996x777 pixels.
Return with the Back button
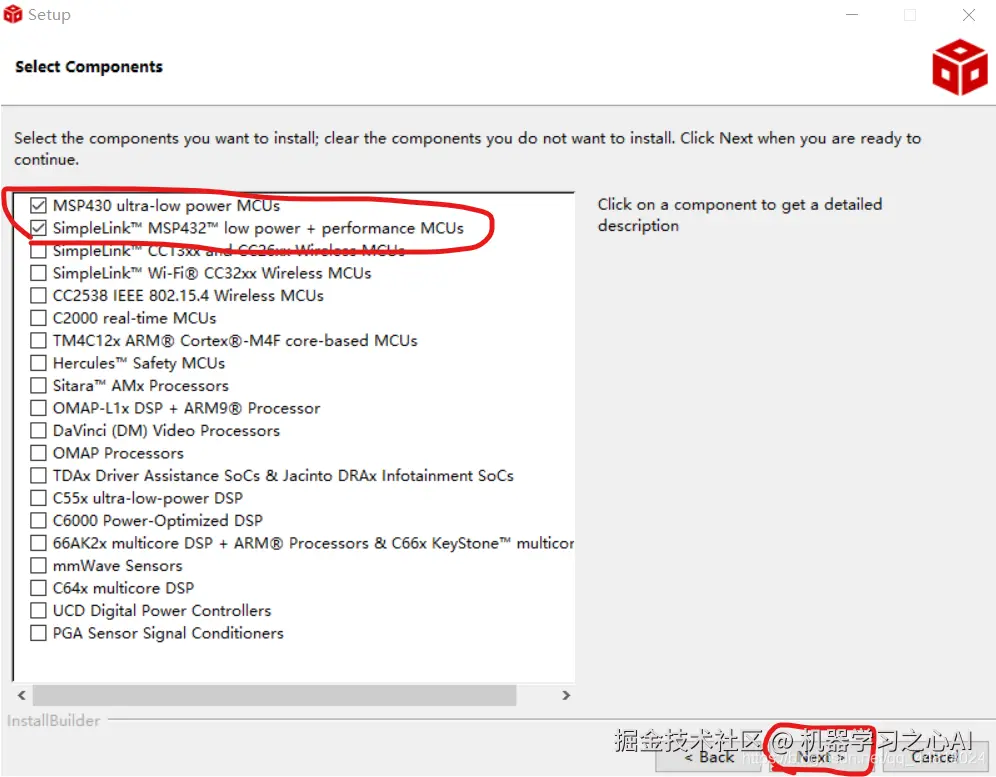(x=709, y=757)
